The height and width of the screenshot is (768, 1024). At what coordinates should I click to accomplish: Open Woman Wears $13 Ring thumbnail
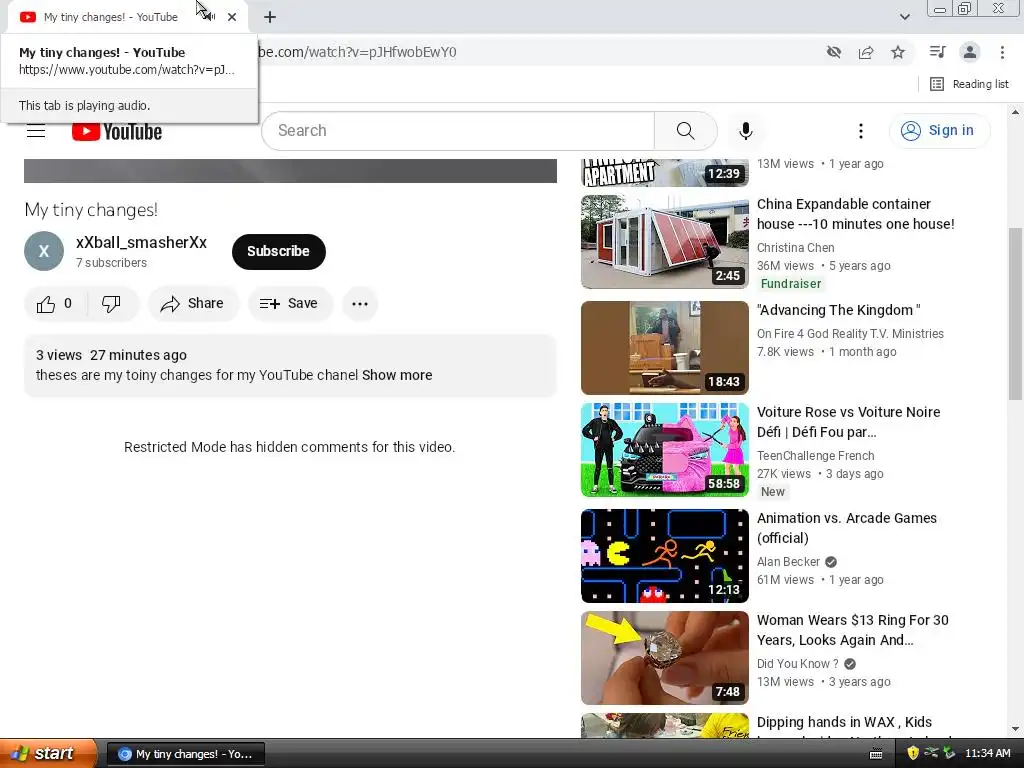[664, 658]
